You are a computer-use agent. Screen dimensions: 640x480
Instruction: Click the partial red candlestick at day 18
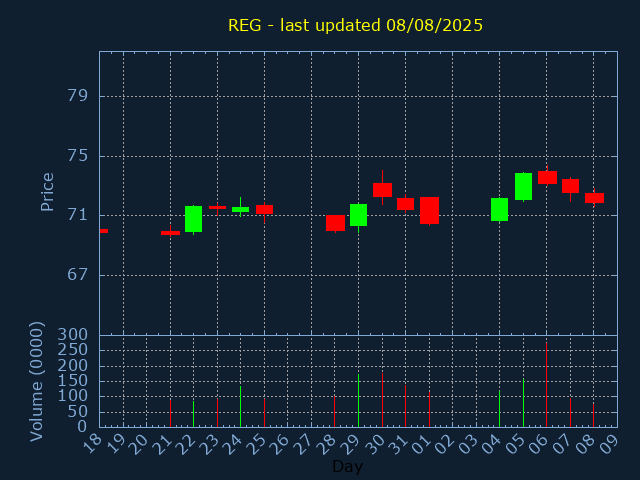pos(104,231)
